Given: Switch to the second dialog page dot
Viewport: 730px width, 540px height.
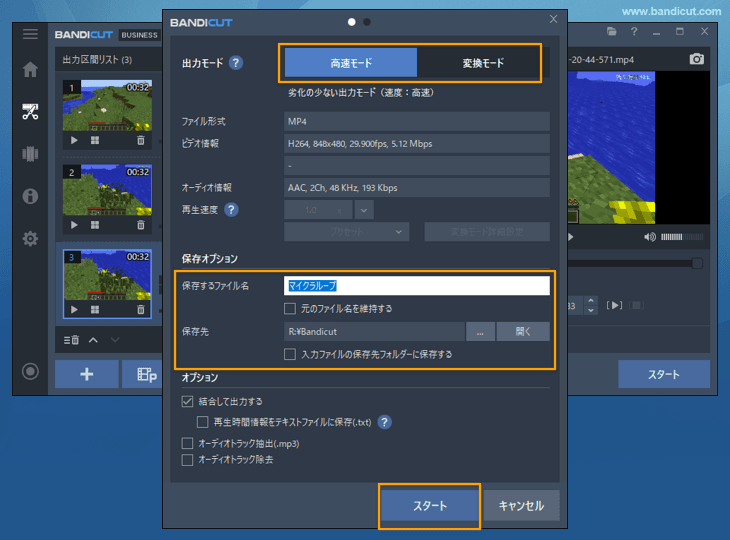Looking at the screenshot, I should (367, 22).
